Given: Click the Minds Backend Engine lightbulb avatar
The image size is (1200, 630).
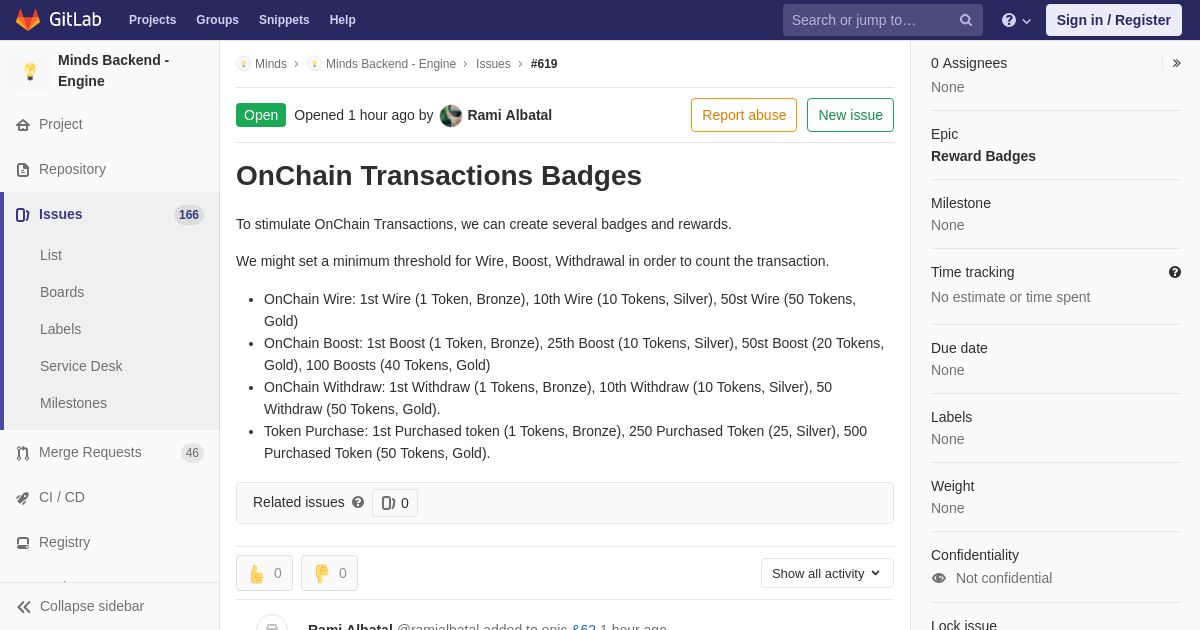Looking at the screenshot, I should coord(30,71).
